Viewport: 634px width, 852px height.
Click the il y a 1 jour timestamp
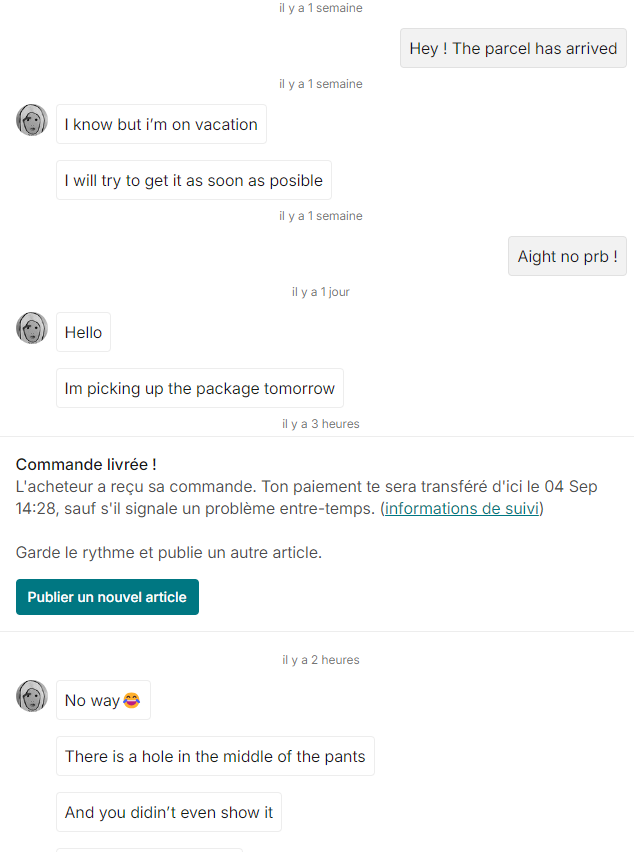click(x=320, y=292)
